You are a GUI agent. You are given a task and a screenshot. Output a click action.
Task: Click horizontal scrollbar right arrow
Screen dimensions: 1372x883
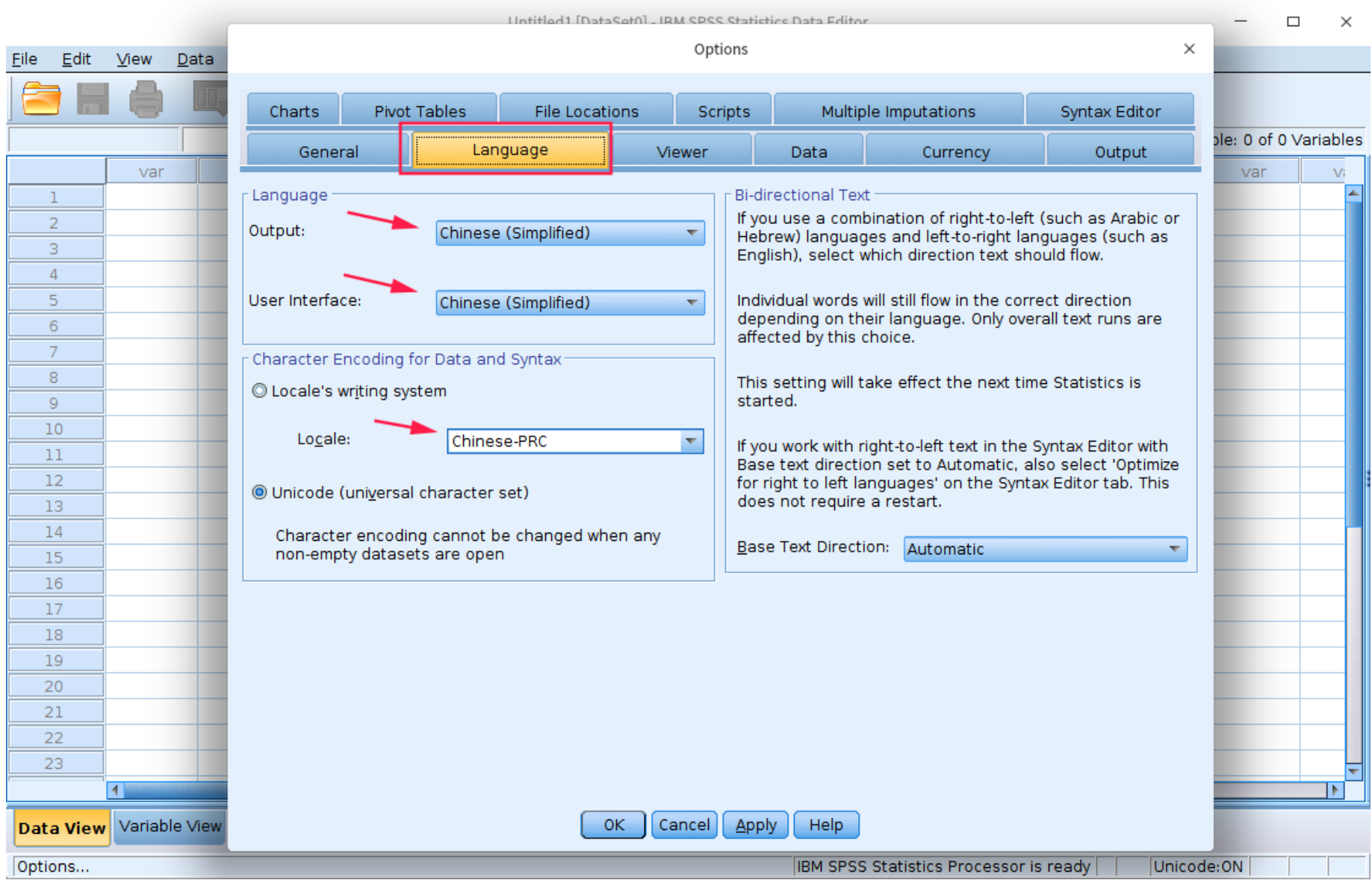click(1335, 790)
